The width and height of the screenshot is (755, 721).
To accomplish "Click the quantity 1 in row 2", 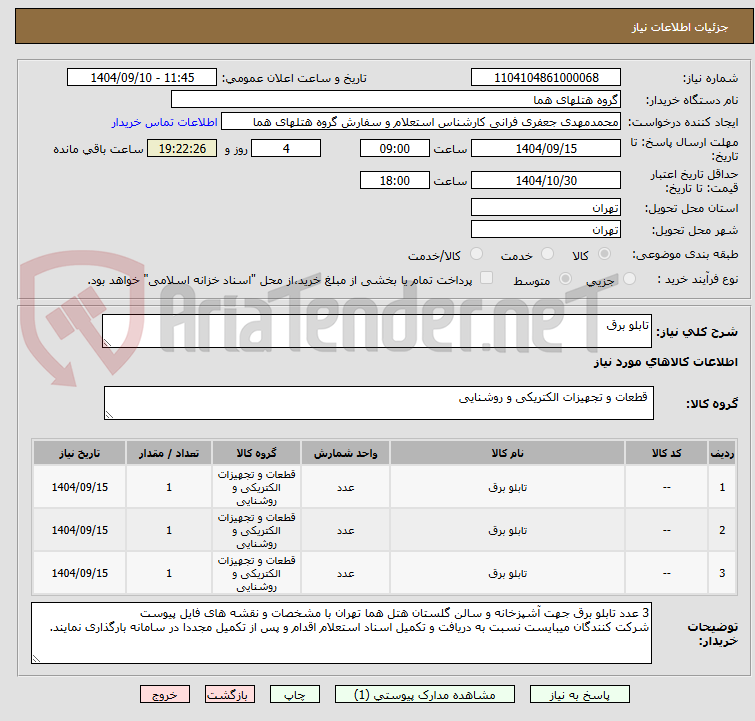I will [x=169, y=530].
